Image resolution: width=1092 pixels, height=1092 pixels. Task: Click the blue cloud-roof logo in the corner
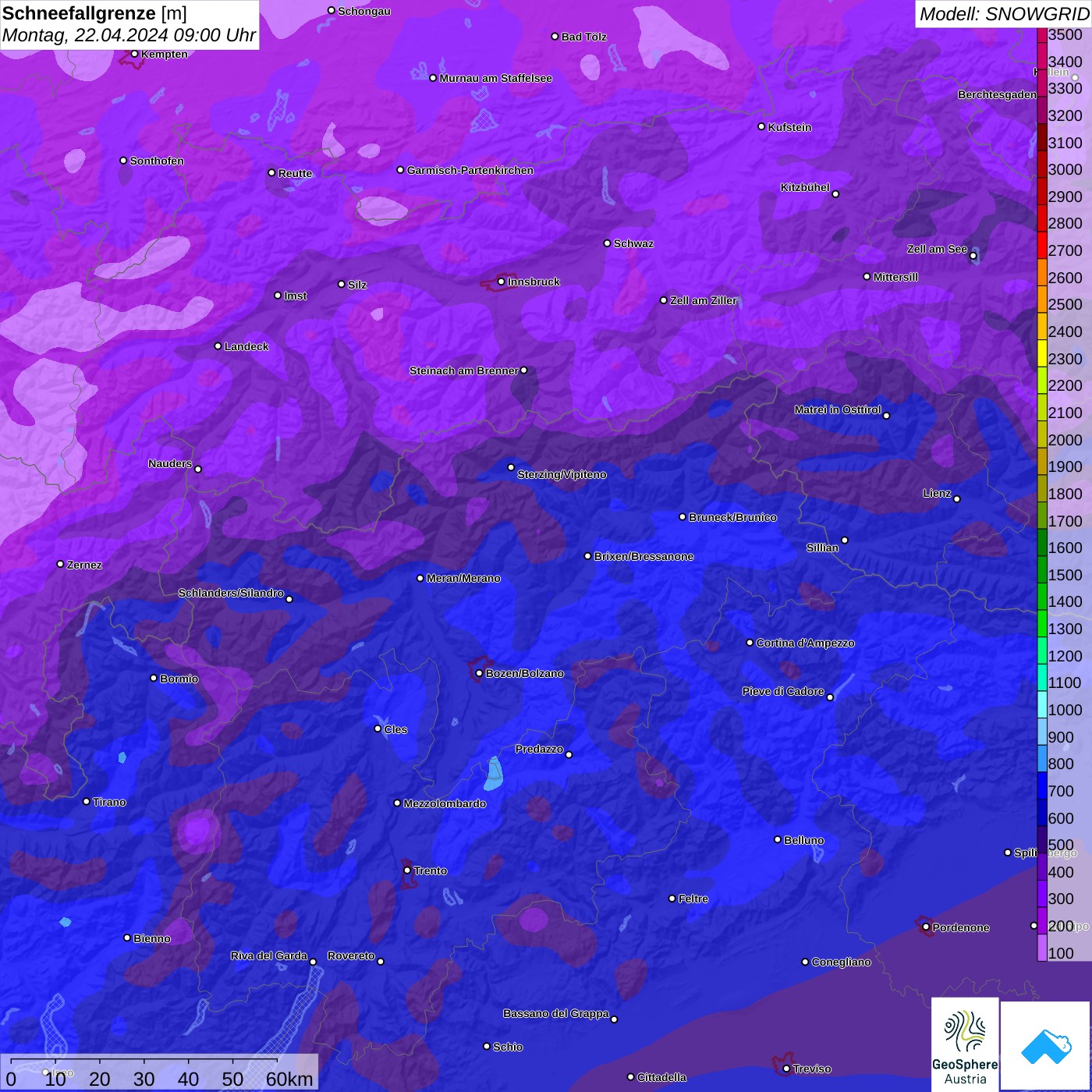[x=1046, y=1046]
